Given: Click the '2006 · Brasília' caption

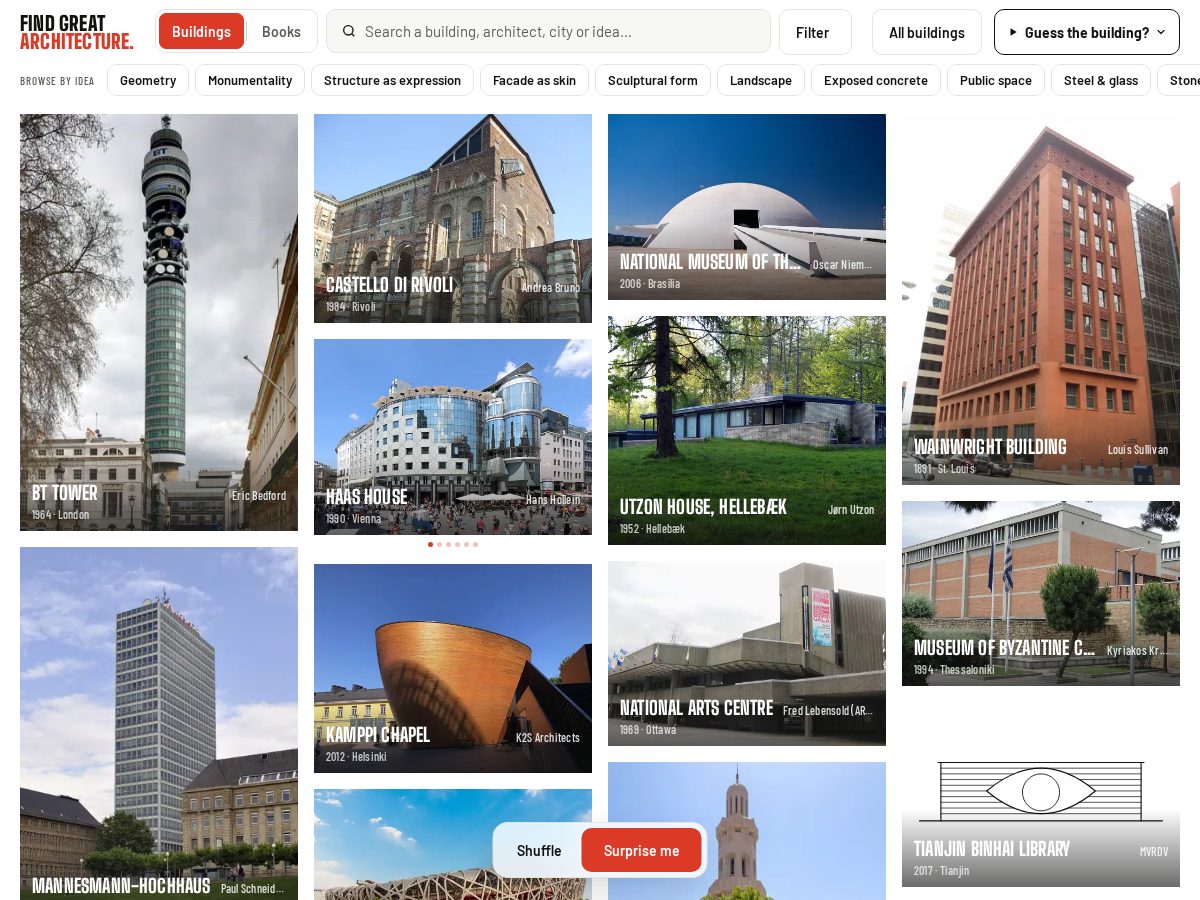Looking at the screenshot, I should 650,284.
